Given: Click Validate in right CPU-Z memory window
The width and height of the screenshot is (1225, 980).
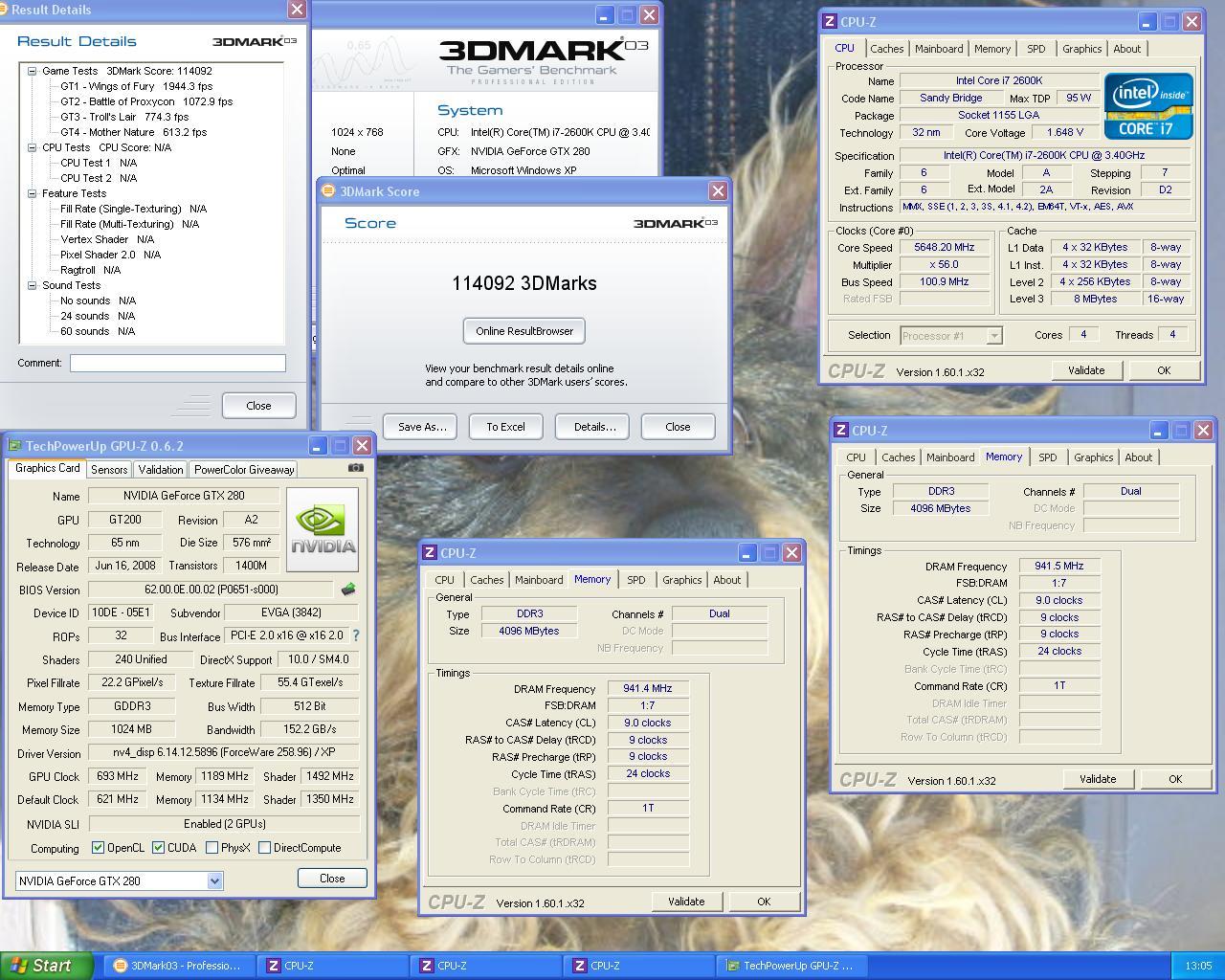Looking at the screenshot, I should click(x=1098, y=779).
